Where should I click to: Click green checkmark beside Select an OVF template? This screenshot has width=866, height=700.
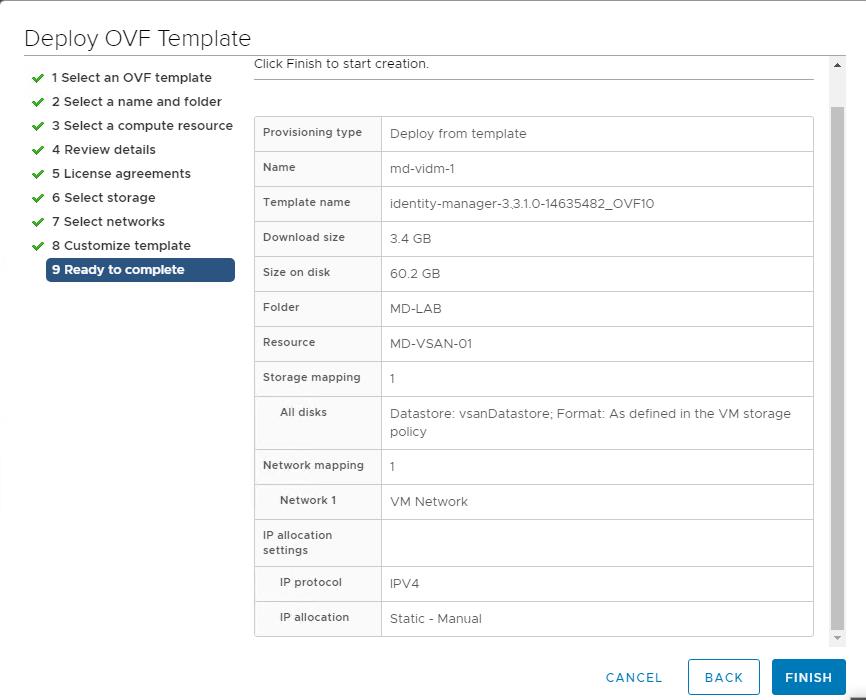[38, 78]
